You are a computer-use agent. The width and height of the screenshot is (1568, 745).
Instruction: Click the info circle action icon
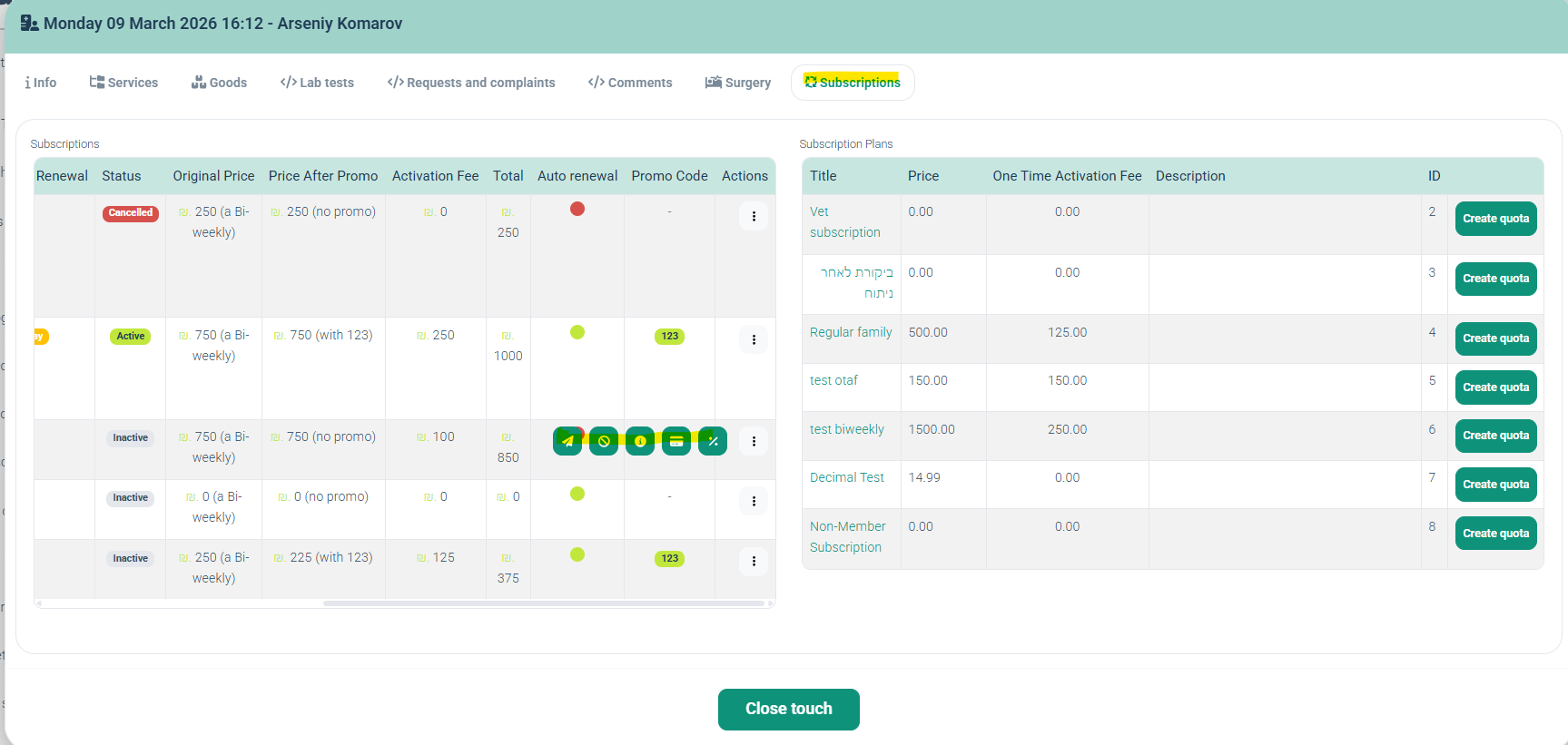[640, 441]
